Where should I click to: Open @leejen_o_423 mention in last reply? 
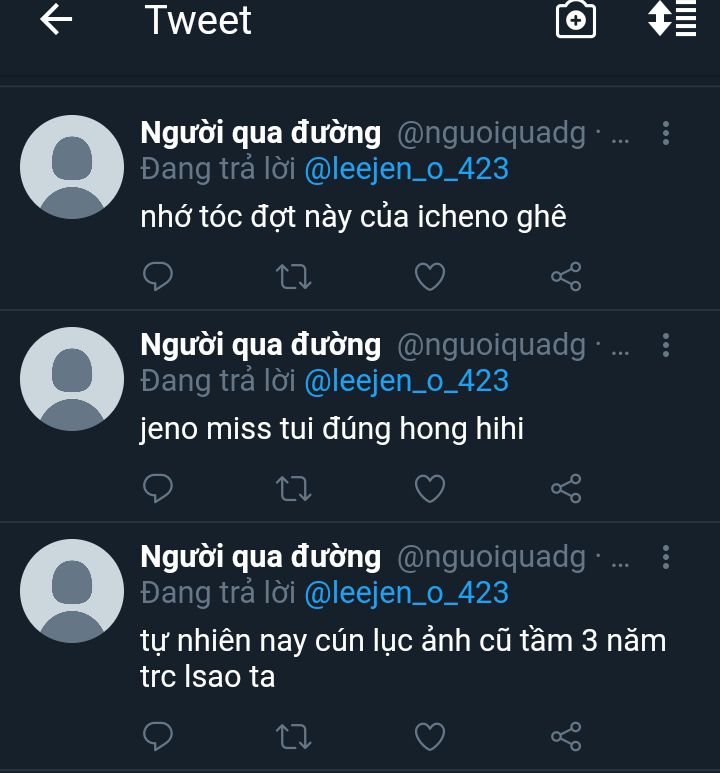[406, 593]
